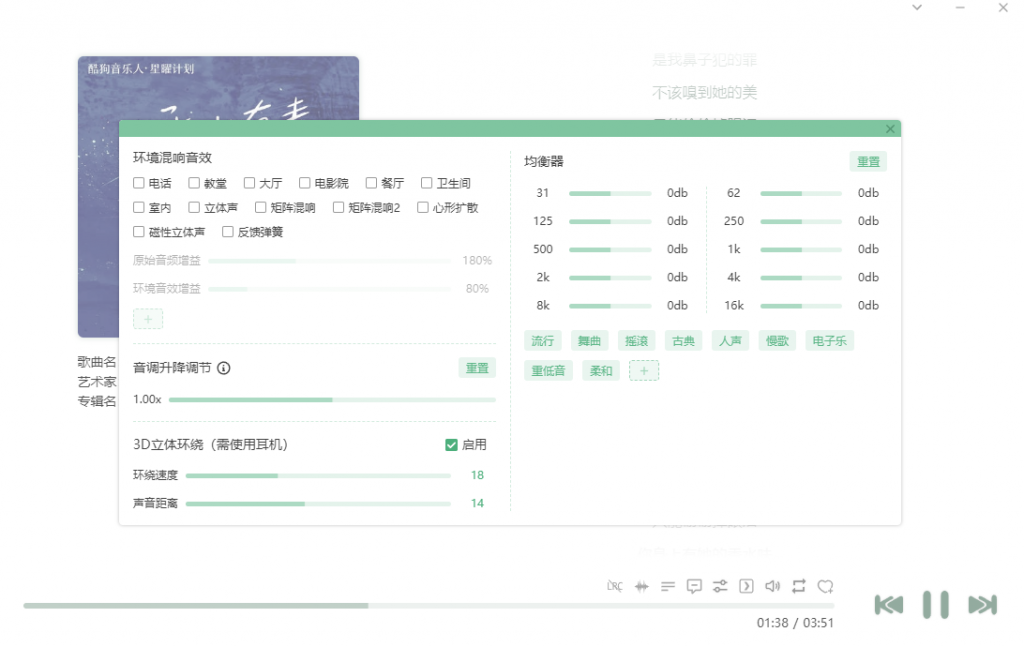This screenshot has height=647, width=1024.
Task: Enable the 电影院 reverb checkbox
Action: (304, 182)
